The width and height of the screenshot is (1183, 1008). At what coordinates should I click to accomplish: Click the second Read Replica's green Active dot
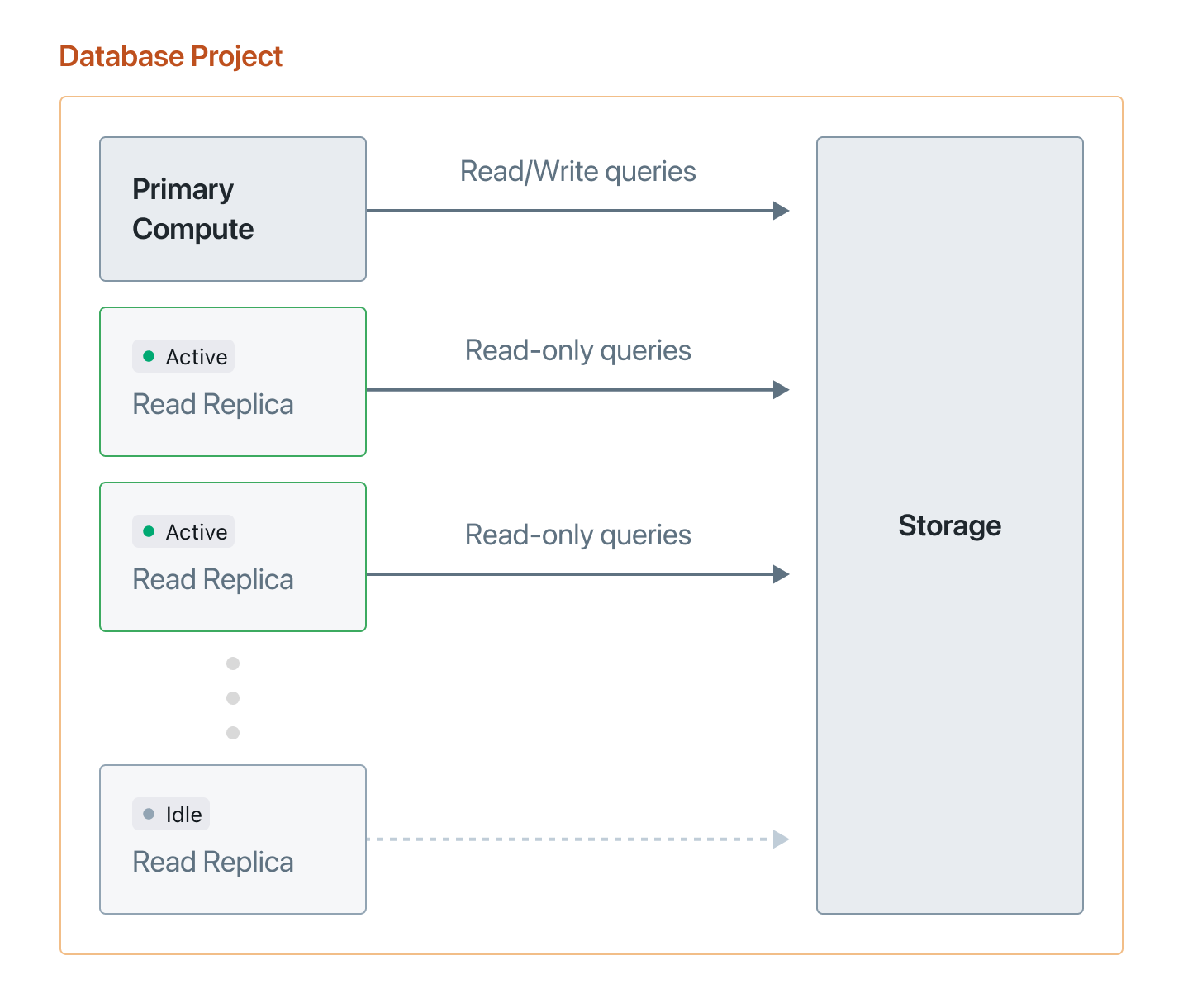[149, 532]
